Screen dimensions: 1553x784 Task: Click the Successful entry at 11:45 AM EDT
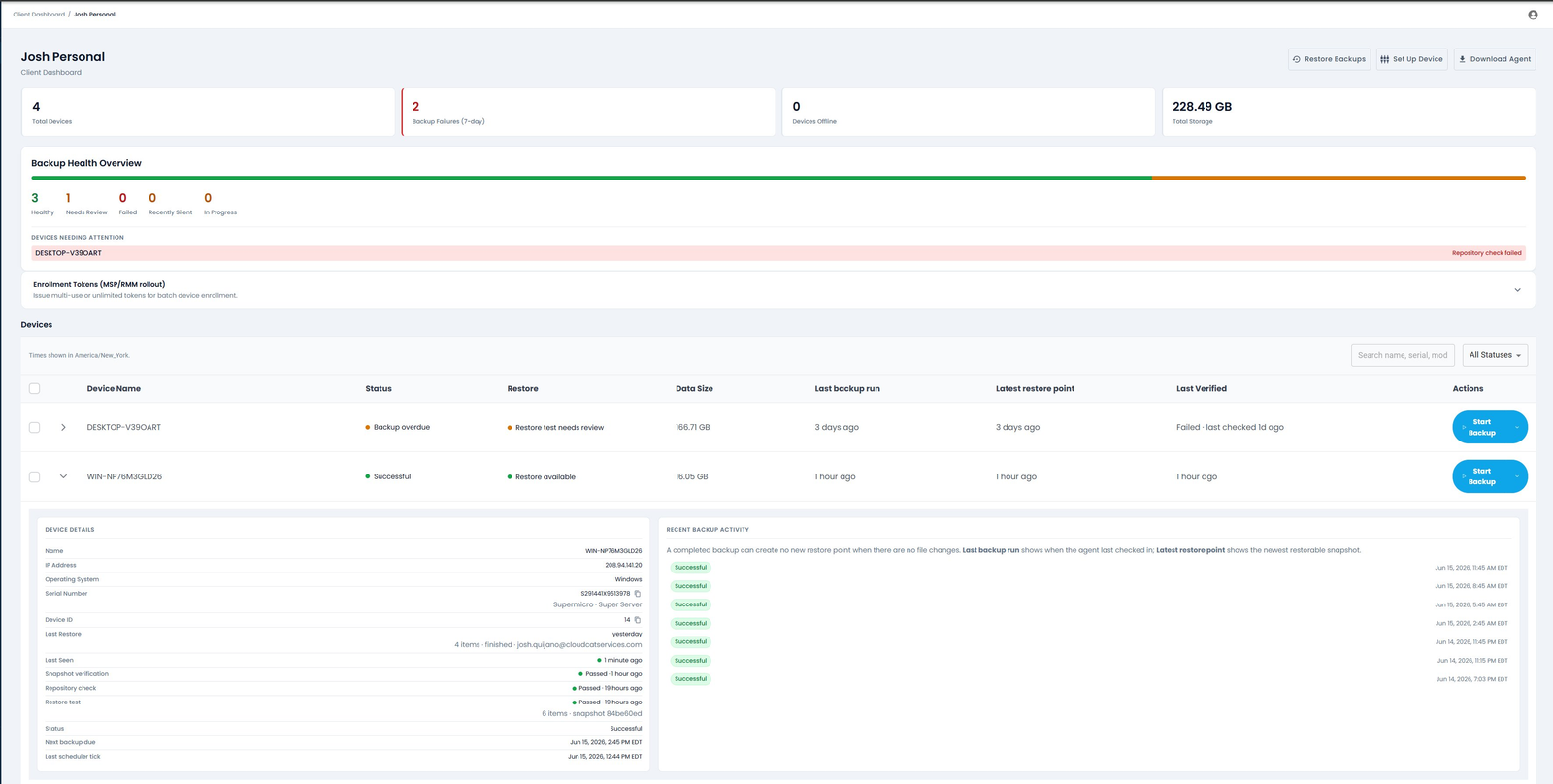point(691,568)
